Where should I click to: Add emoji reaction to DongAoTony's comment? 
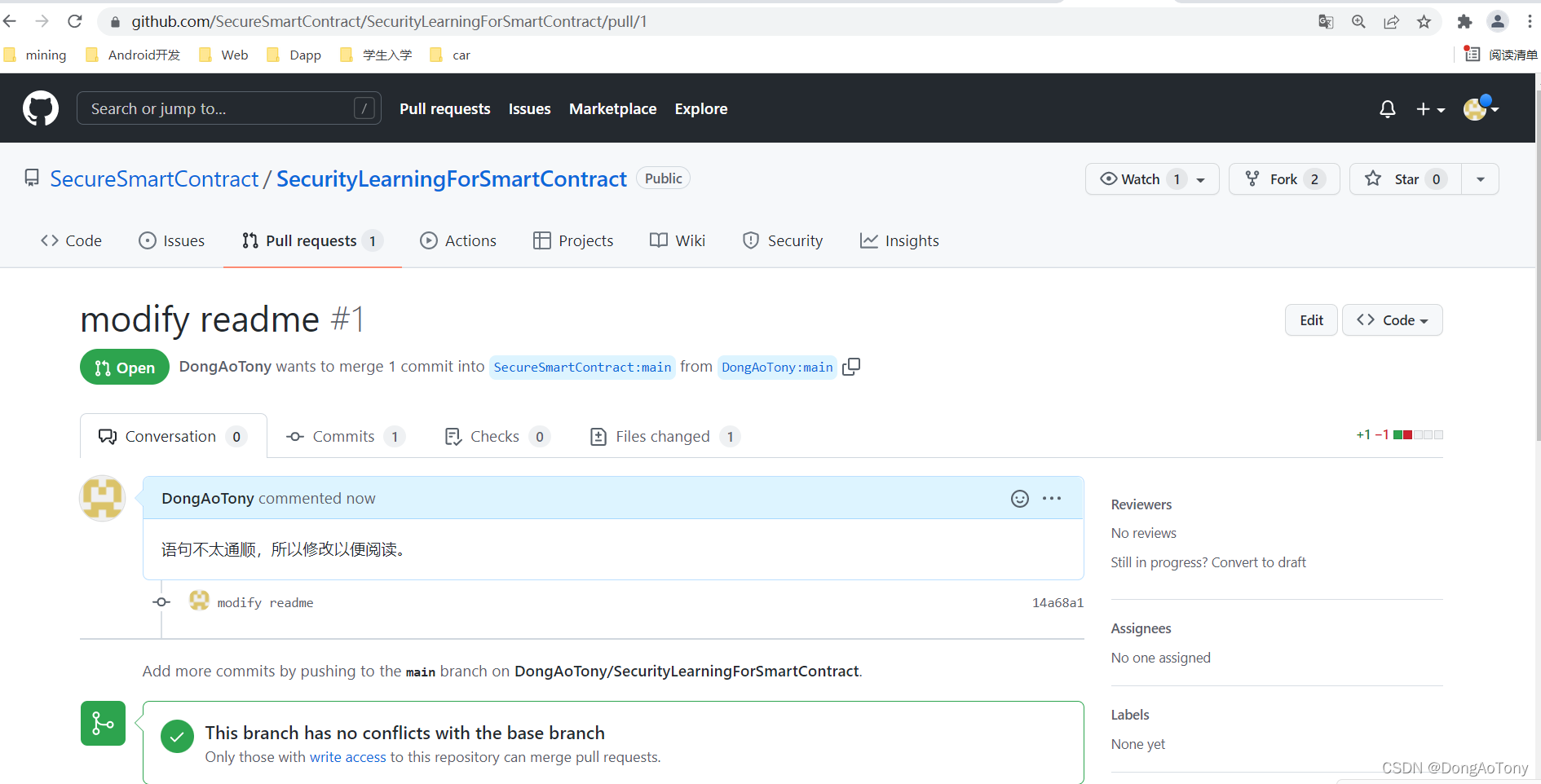click(1019, 498)
